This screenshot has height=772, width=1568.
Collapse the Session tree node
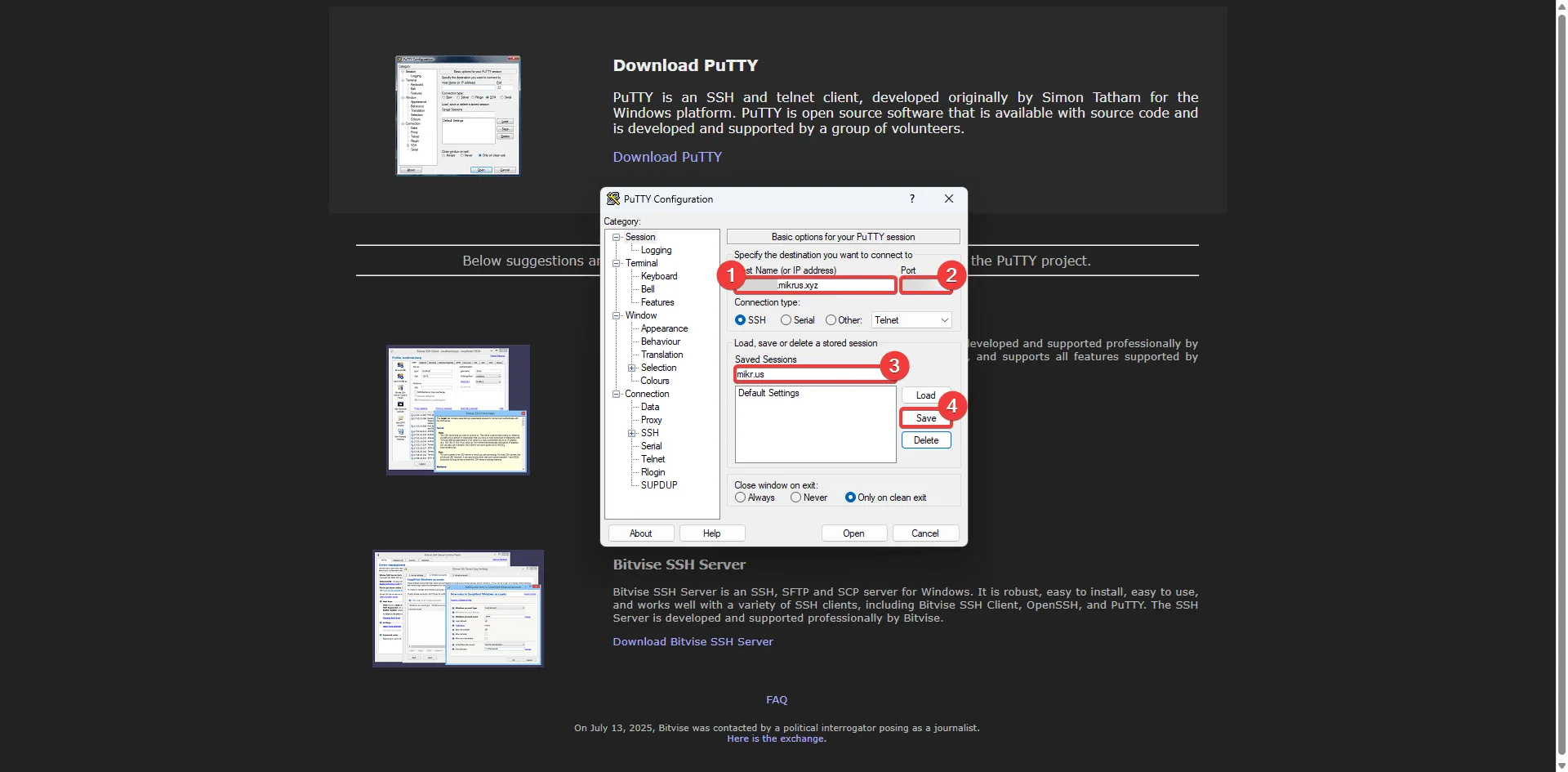point(617,237)
